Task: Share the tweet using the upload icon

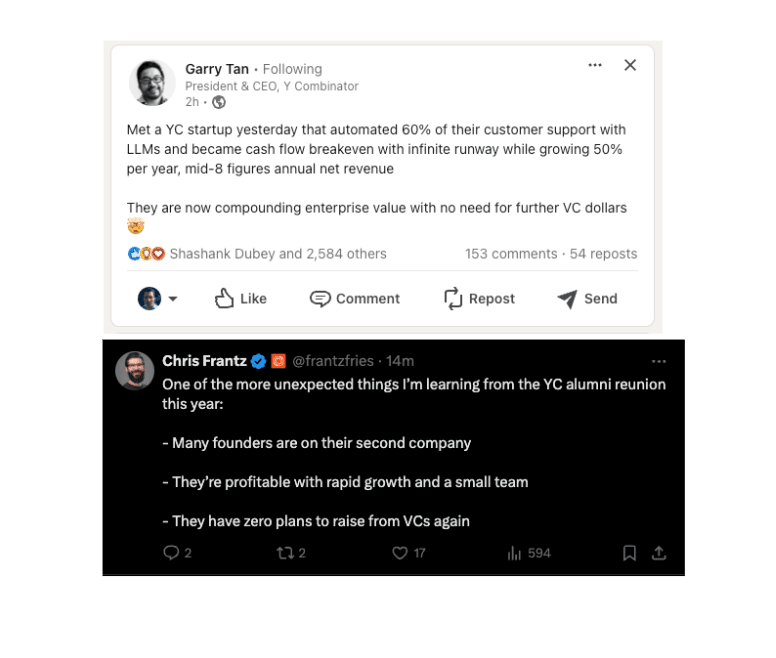Action: (659, 553)
